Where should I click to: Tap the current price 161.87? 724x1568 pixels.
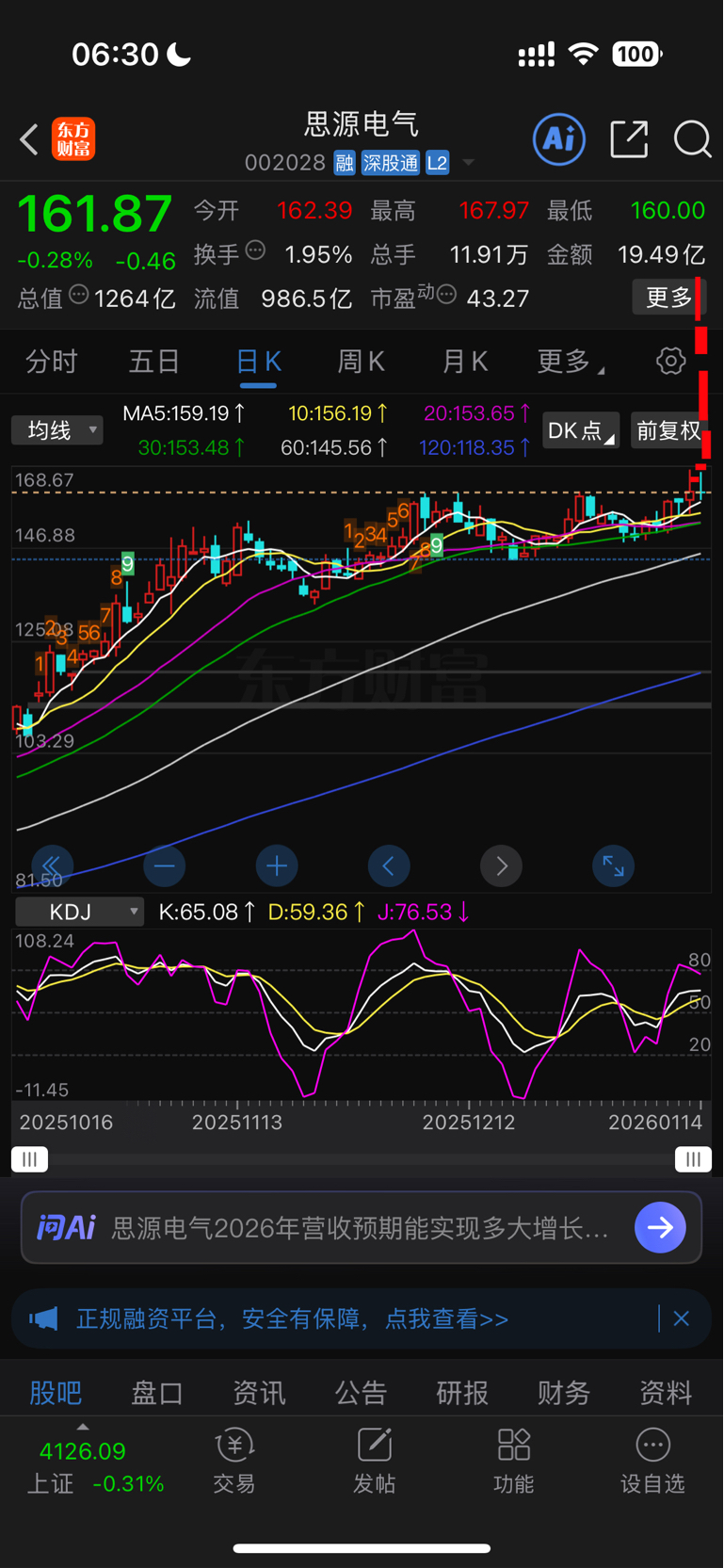94,213
